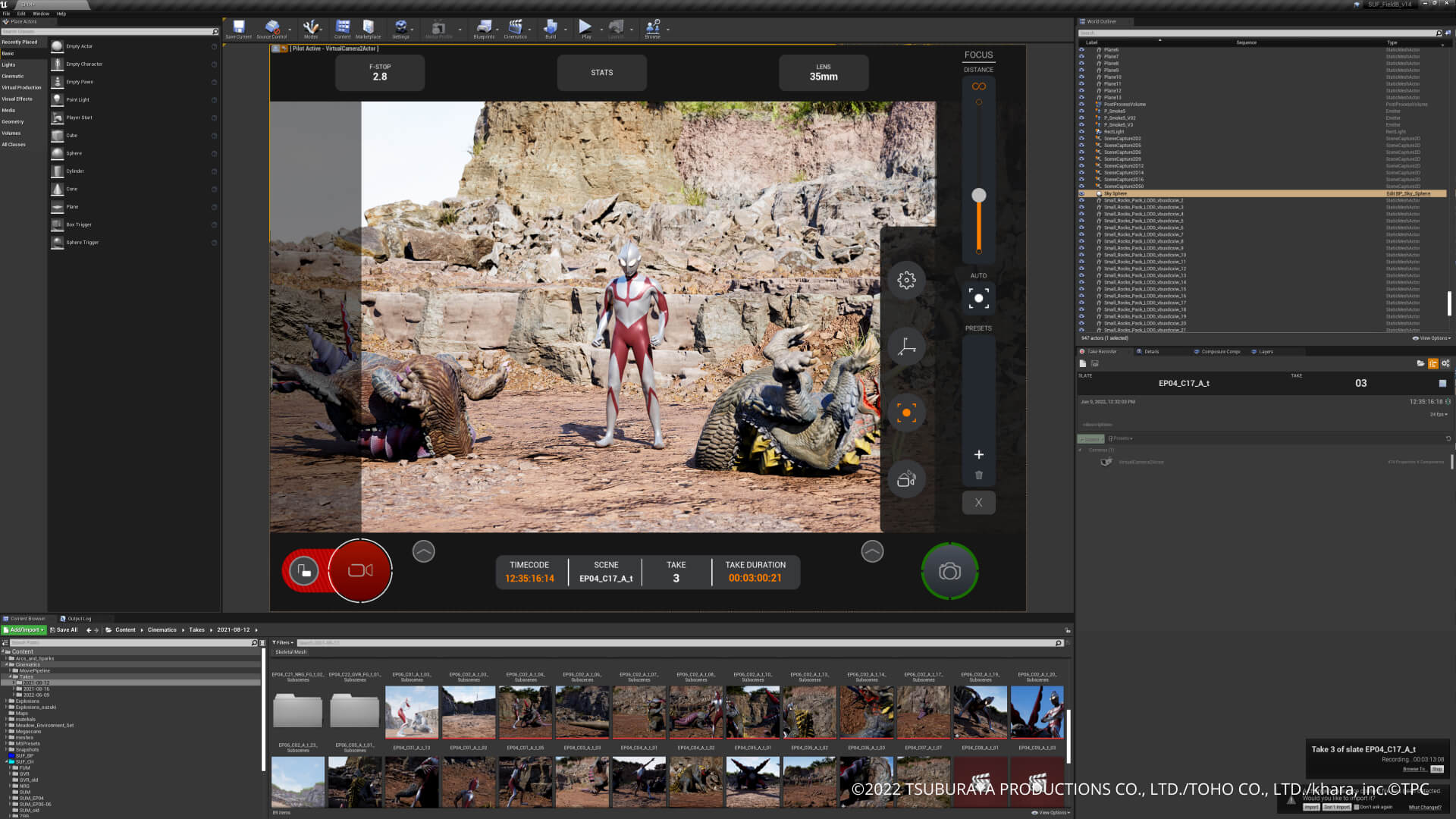
Task: Open the F-STOP 2.8 setting
Action: point(380,73)
